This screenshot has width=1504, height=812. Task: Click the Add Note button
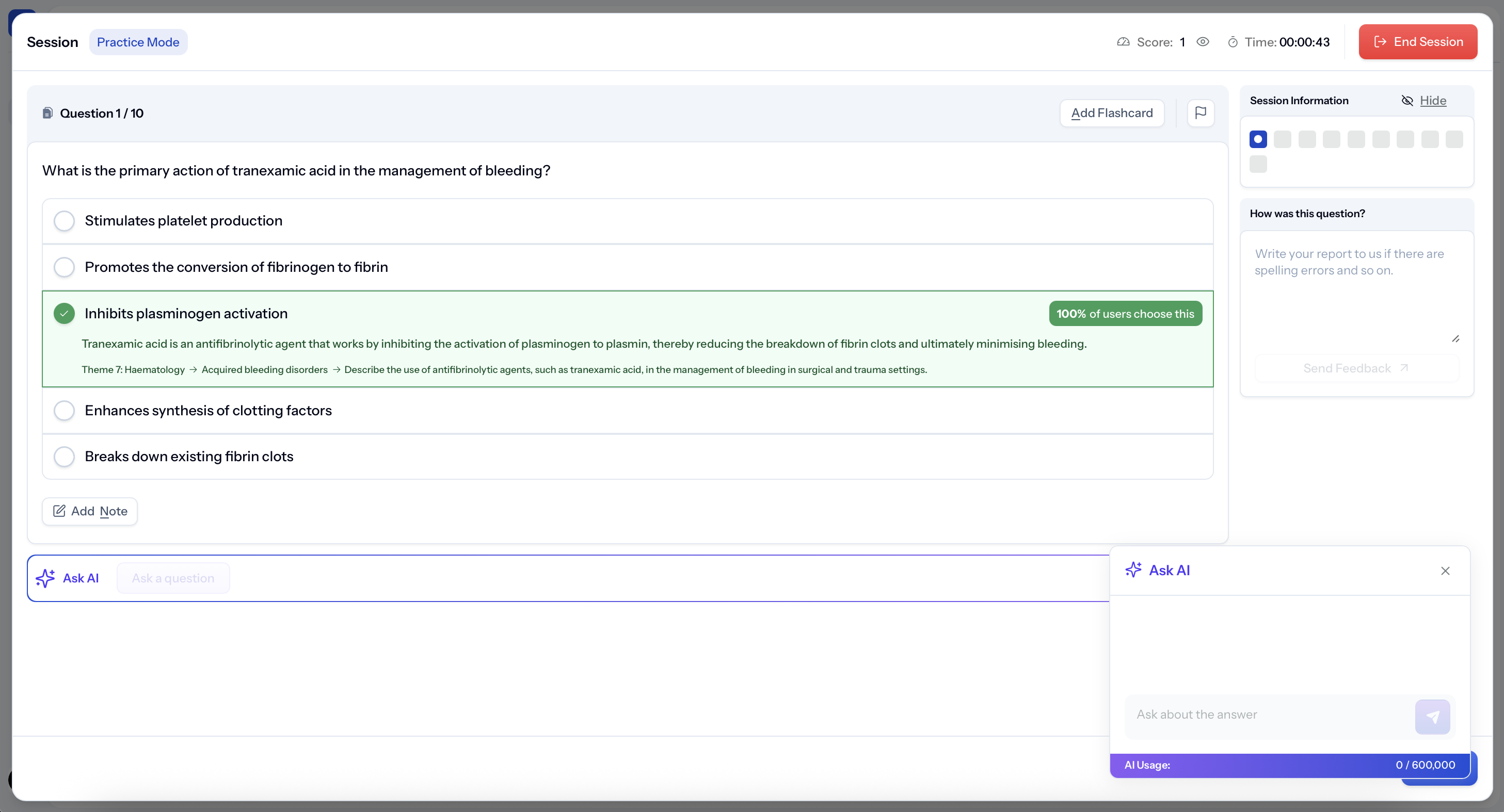coord(90,511)
